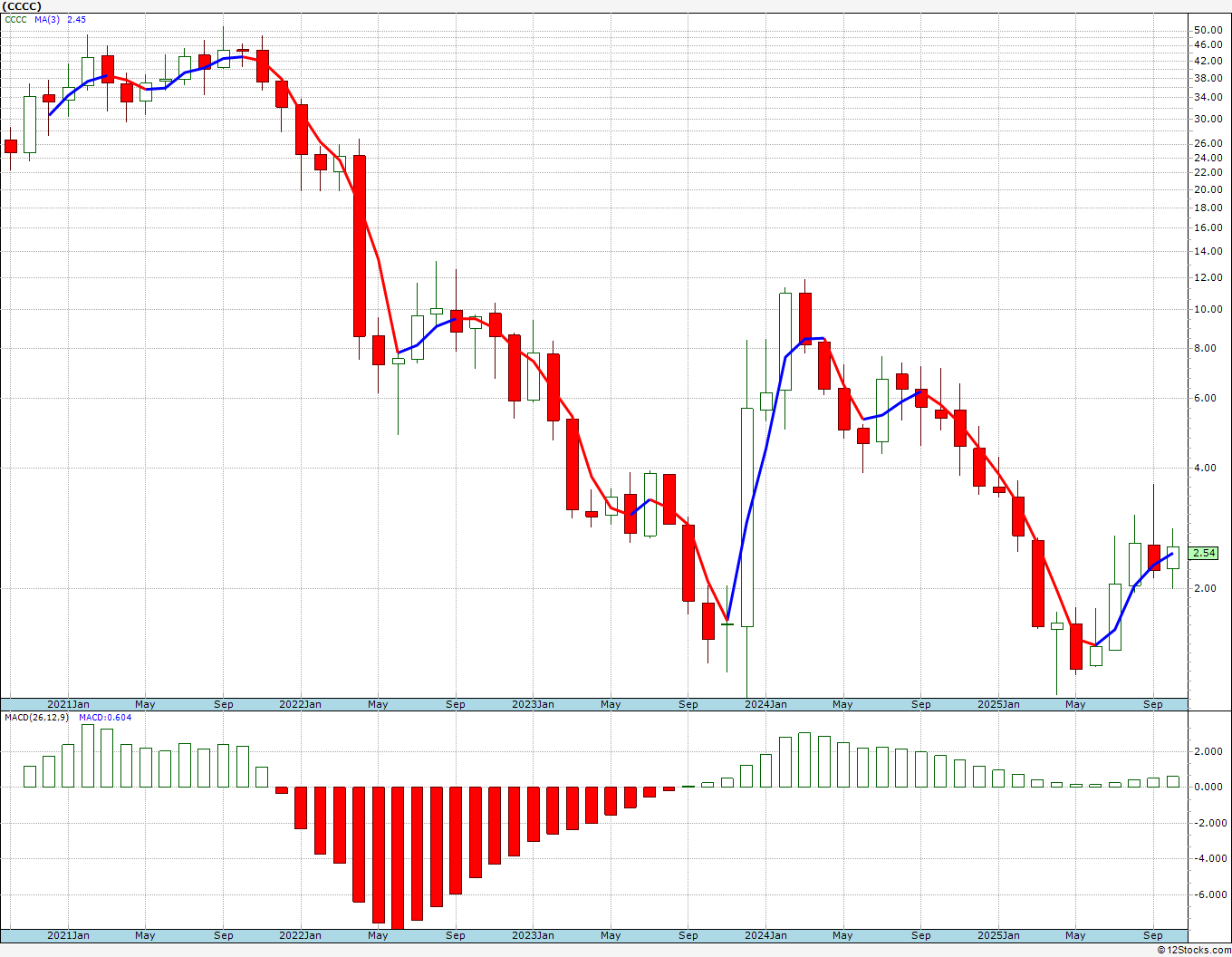Select the 2.45 moving average value
This screenshot has height=957, width=1232.
tap(76, 19)
